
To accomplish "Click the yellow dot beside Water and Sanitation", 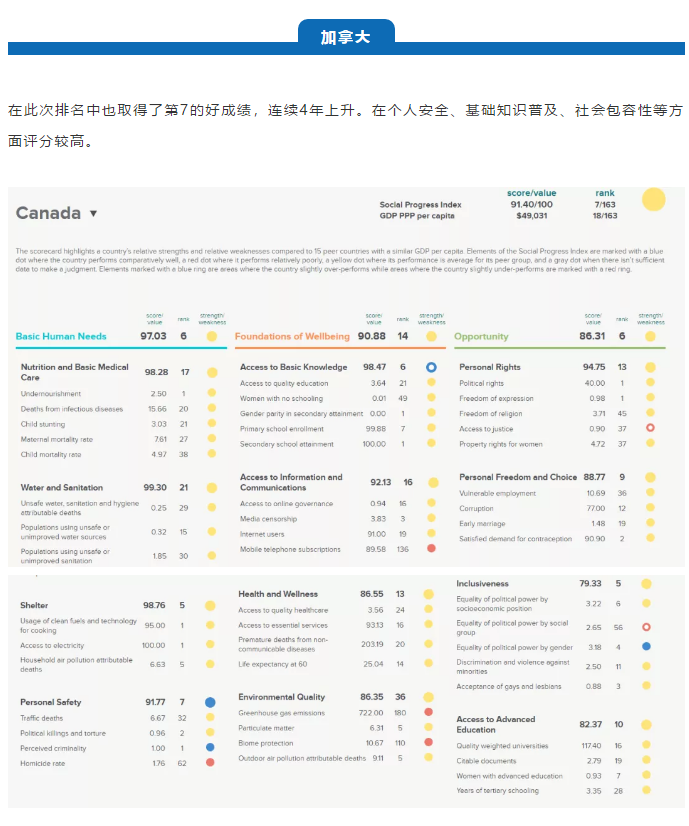I will (x=212, y=488).
